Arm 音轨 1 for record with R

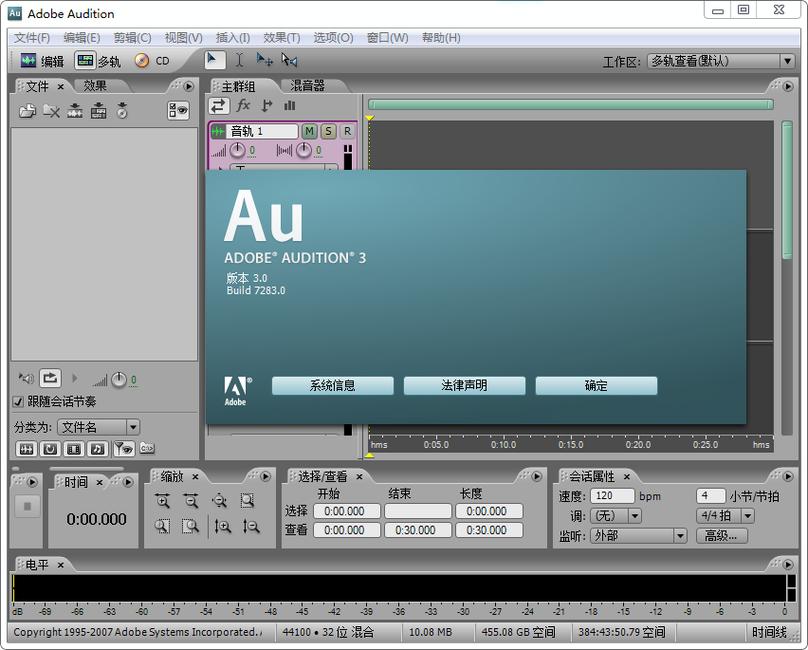point(347,131)
